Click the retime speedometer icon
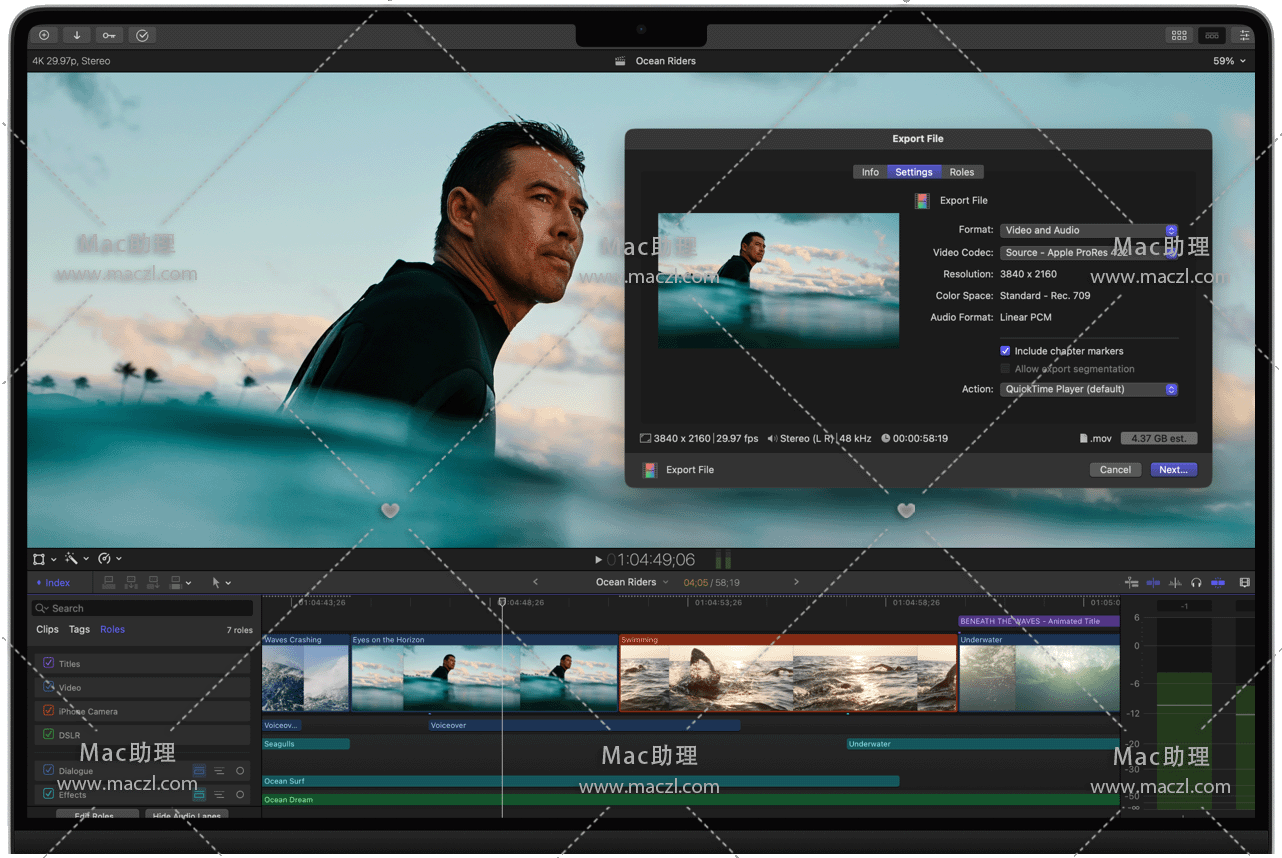 point(105,559)
